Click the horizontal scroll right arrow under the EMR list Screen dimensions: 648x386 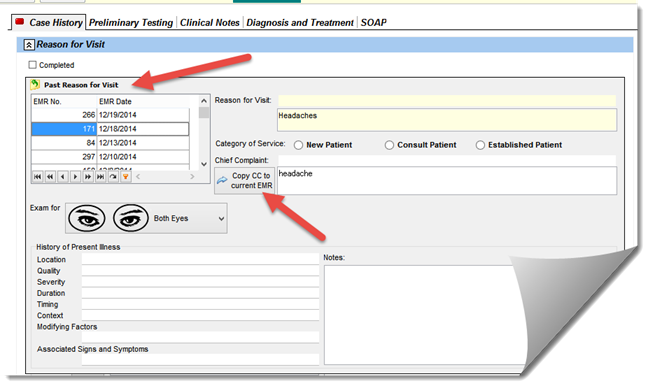192,176
